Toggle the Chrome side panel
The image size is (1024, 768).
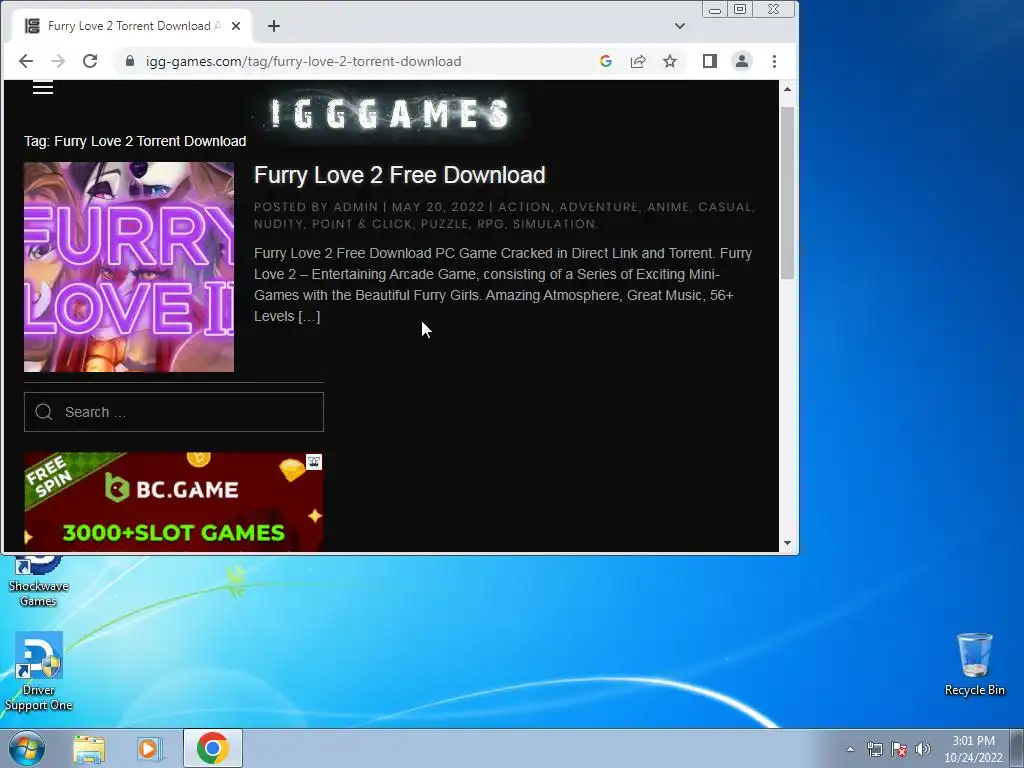pyautogui.click(x=710, y=61)
